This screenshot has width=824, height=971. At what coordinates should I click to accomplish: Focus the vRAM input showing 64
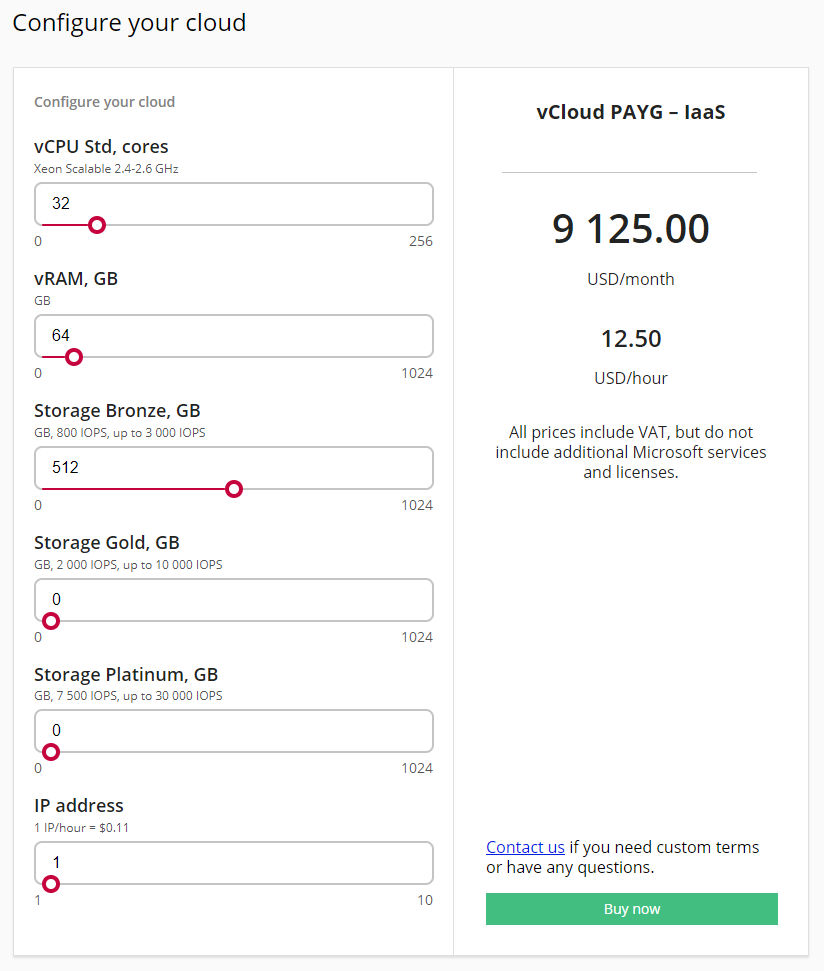[x=233, y=336]
